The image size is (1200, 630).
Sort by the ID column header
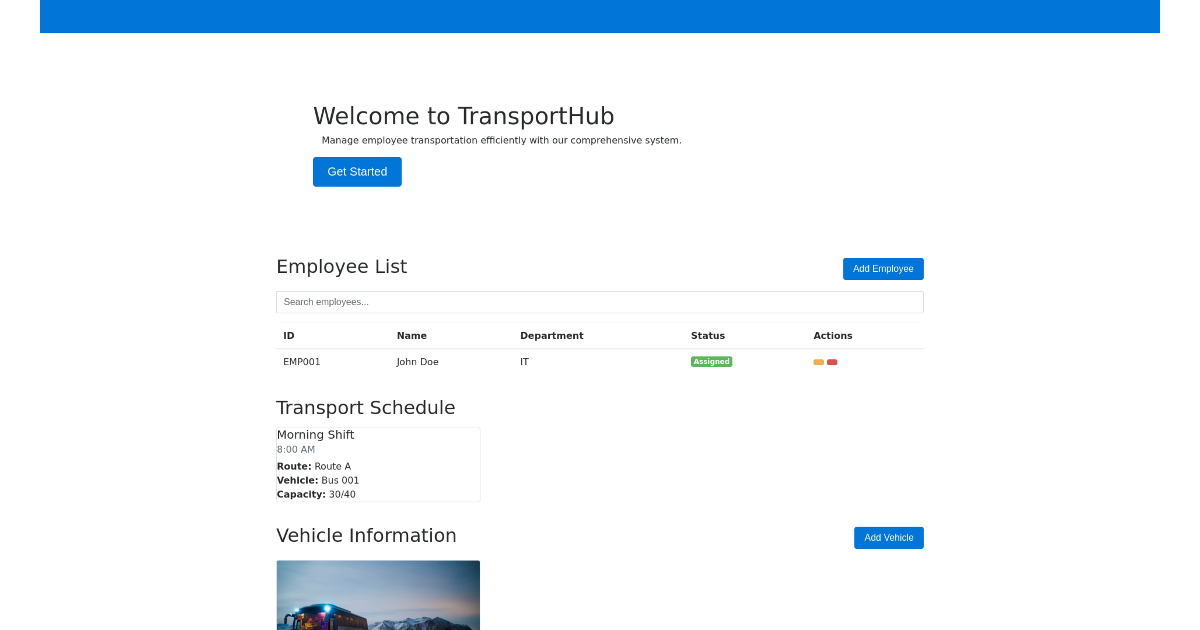tap(289, 335)
